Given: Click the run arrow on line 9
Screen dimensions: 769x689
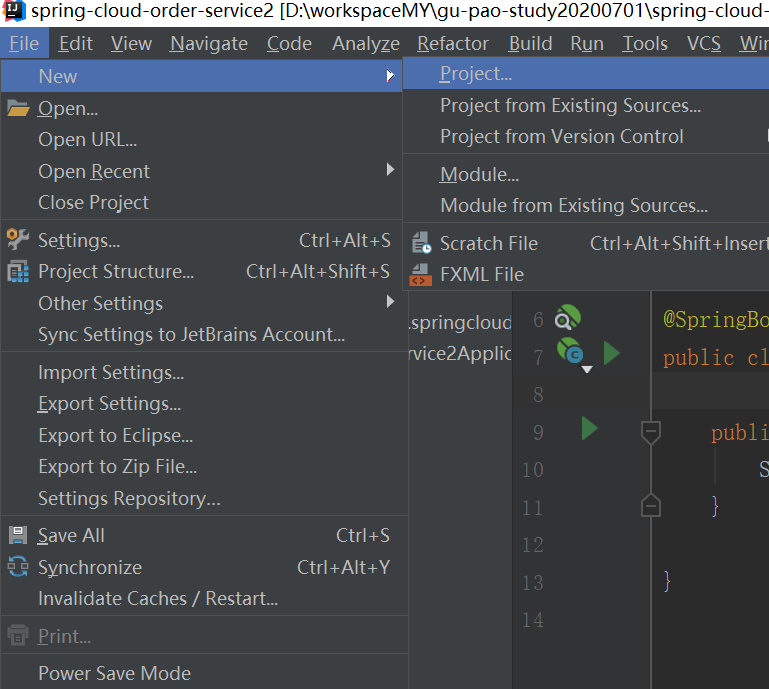Looking at the screenshot, I should click(x=590, y=429).
